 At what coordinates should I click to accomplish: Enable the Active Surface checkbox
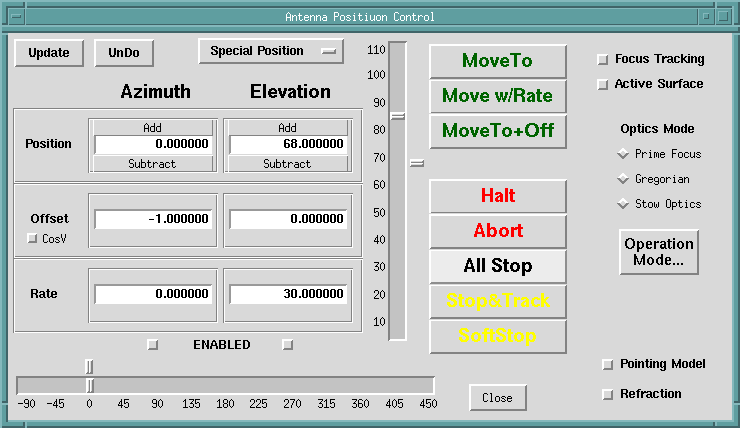[602, 85]
